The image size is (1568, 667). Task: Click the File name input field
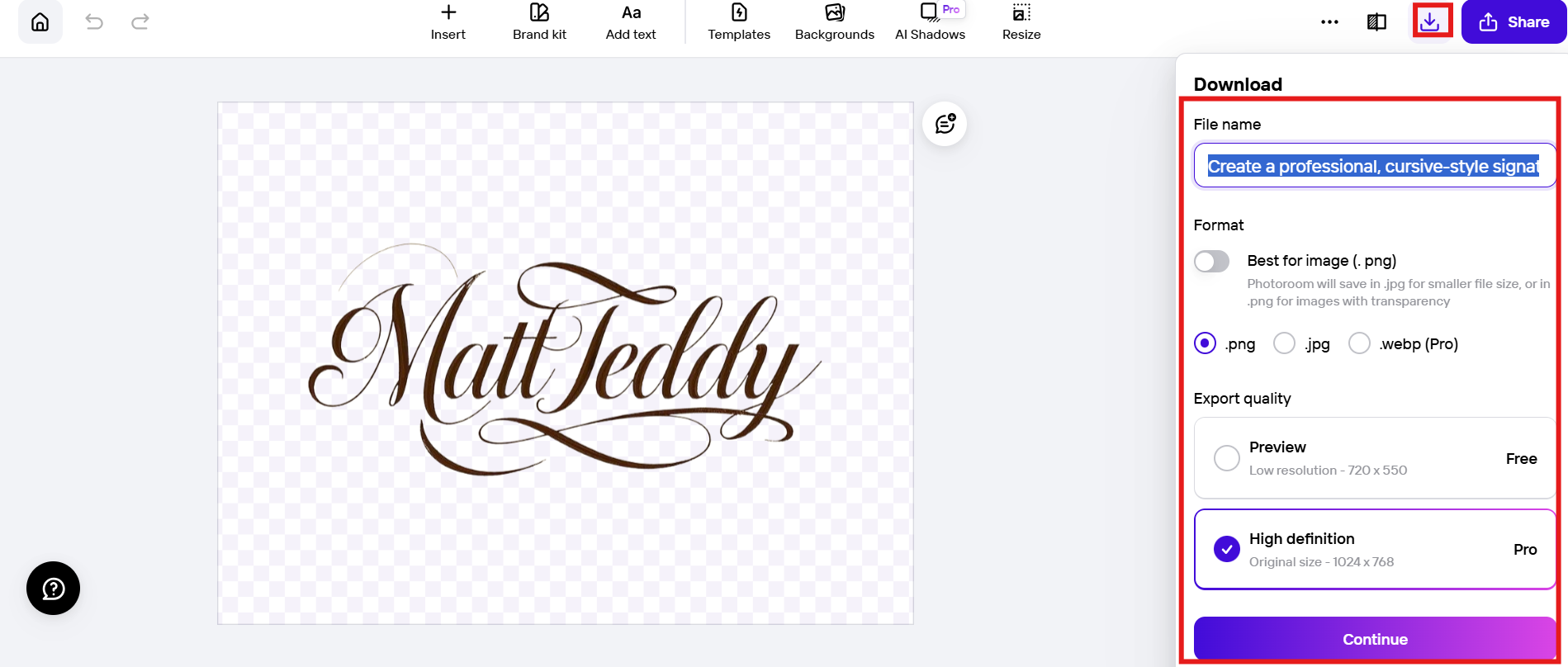(1375, 166)
